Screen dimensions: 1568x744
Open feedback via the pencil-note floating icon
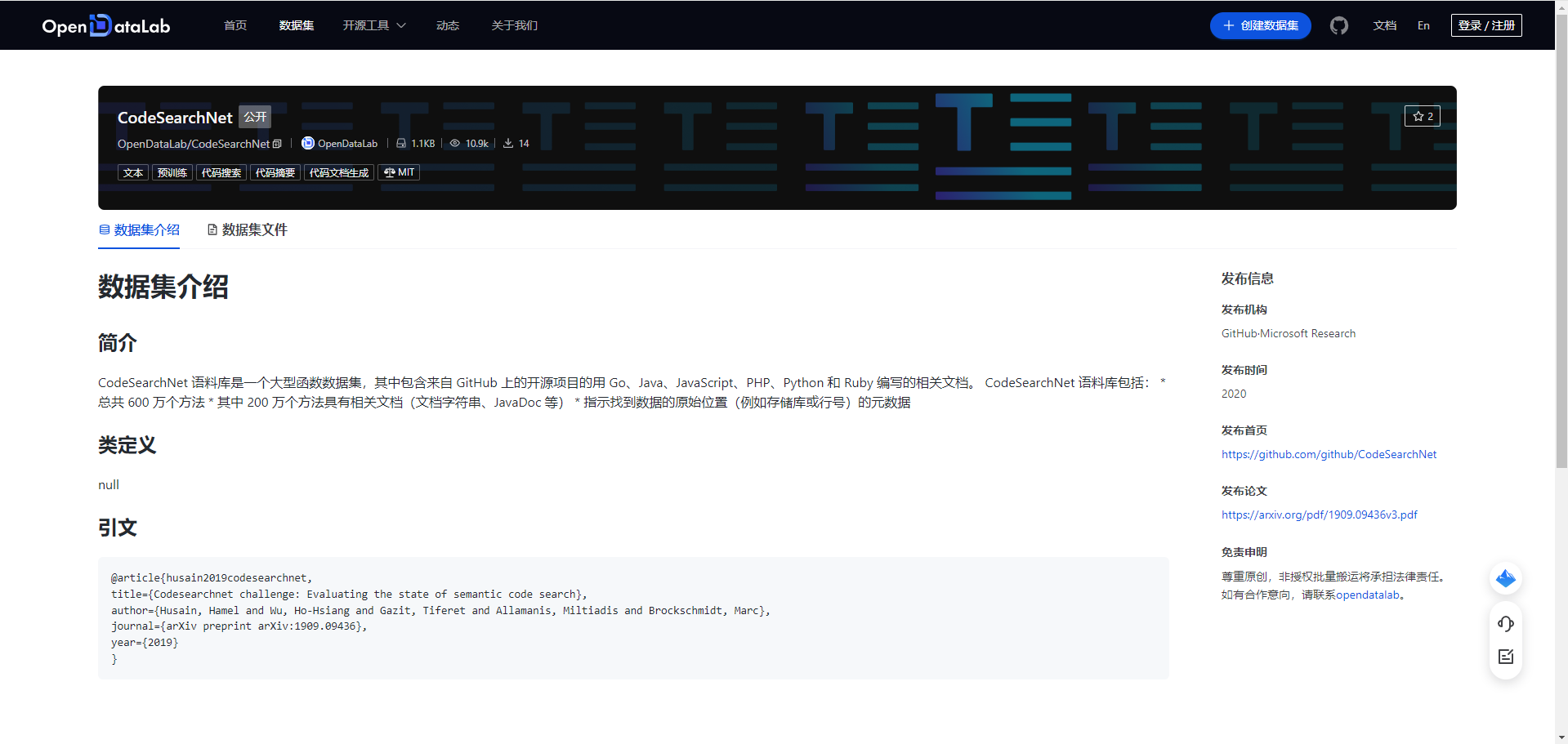click(x=1505, y=656)
